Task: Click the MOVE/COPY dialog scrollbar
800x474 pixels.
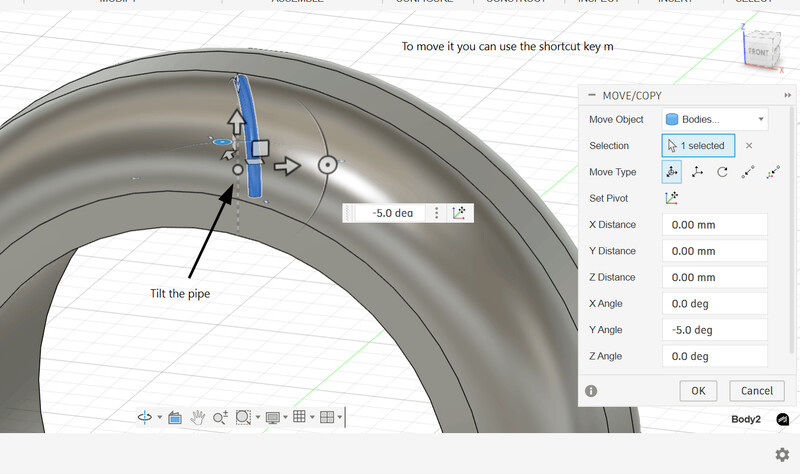Action: (x=792, y=231)
